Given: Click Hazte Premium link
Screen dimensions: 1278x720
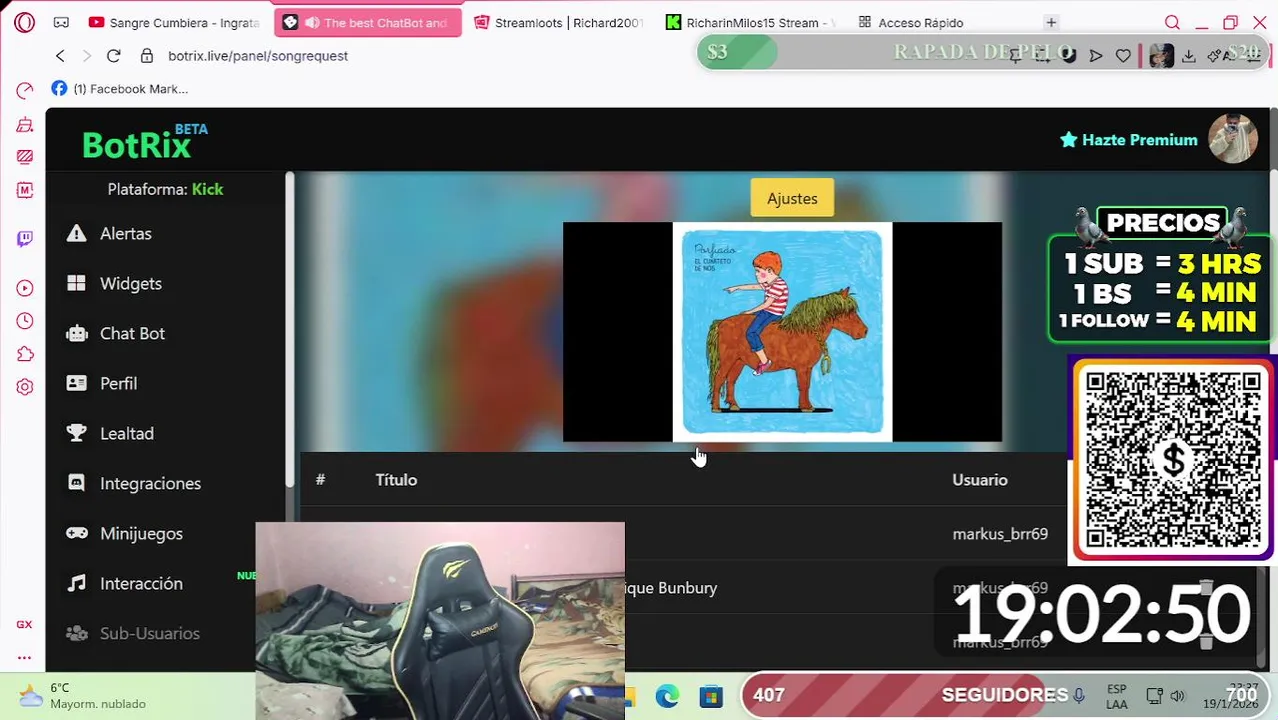Looking at the screenshot, I should click(1129, 140).
